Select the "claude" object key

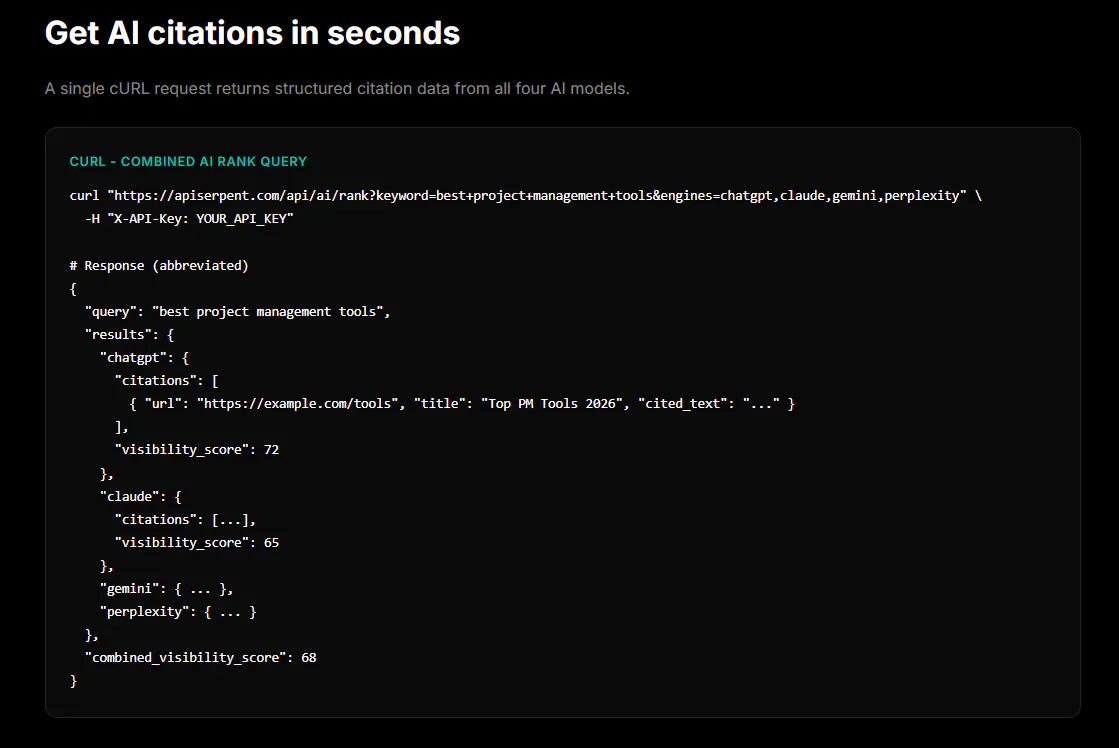click(129, 496)
